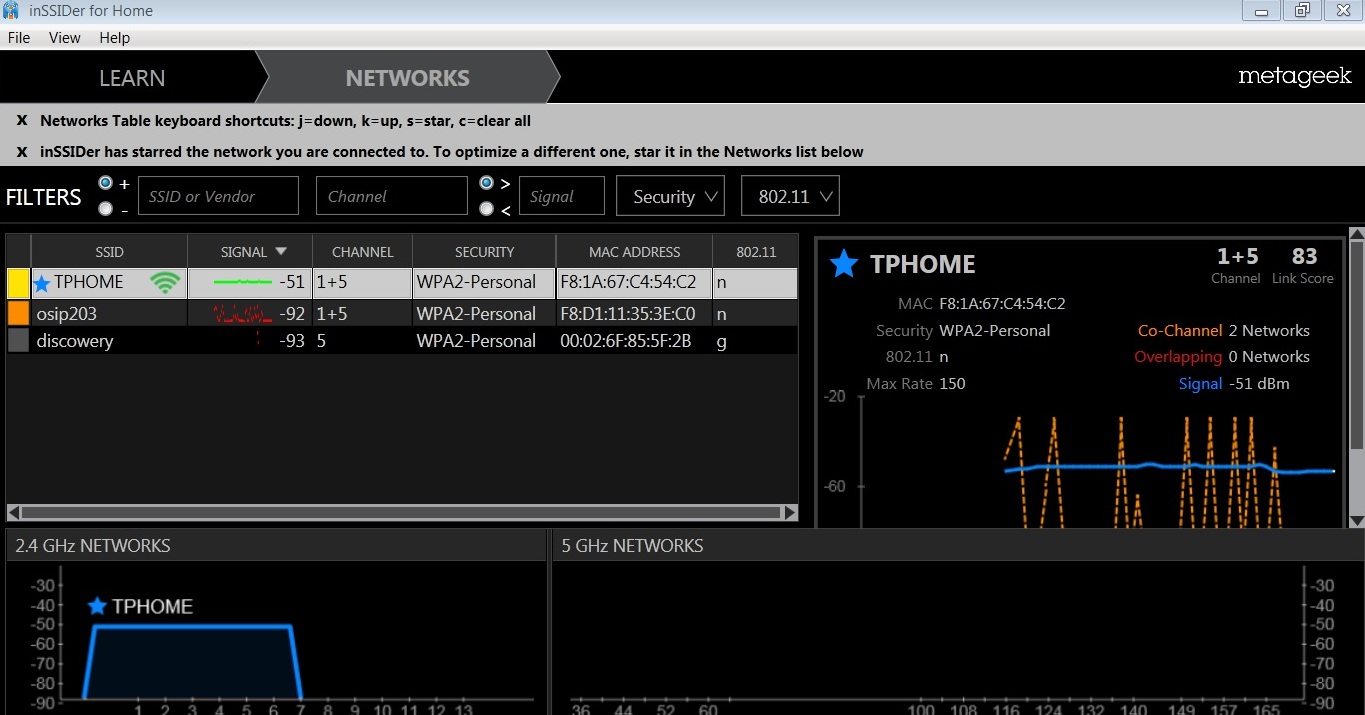The image size is (1365, 715).
Task: Dismiss the keyboard shortcuts tip with X
Action: pos(22,121)
